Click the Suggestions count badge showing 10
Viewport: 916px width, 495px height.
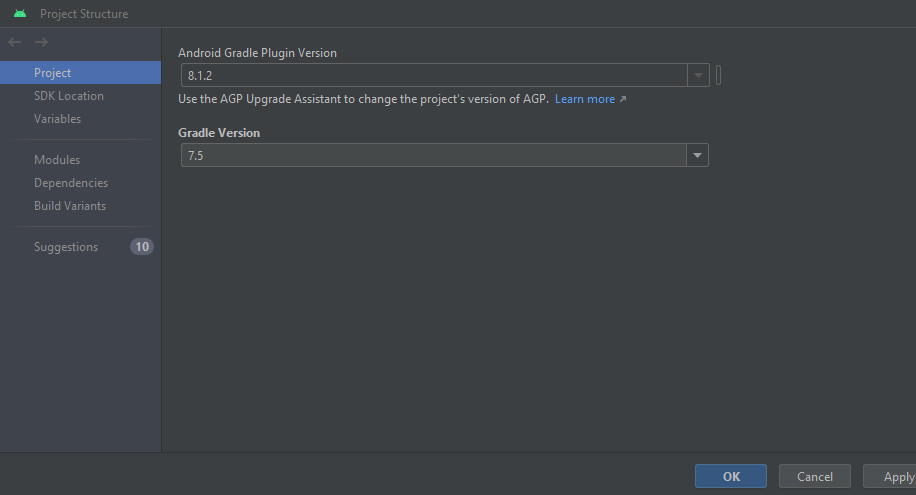141,247
